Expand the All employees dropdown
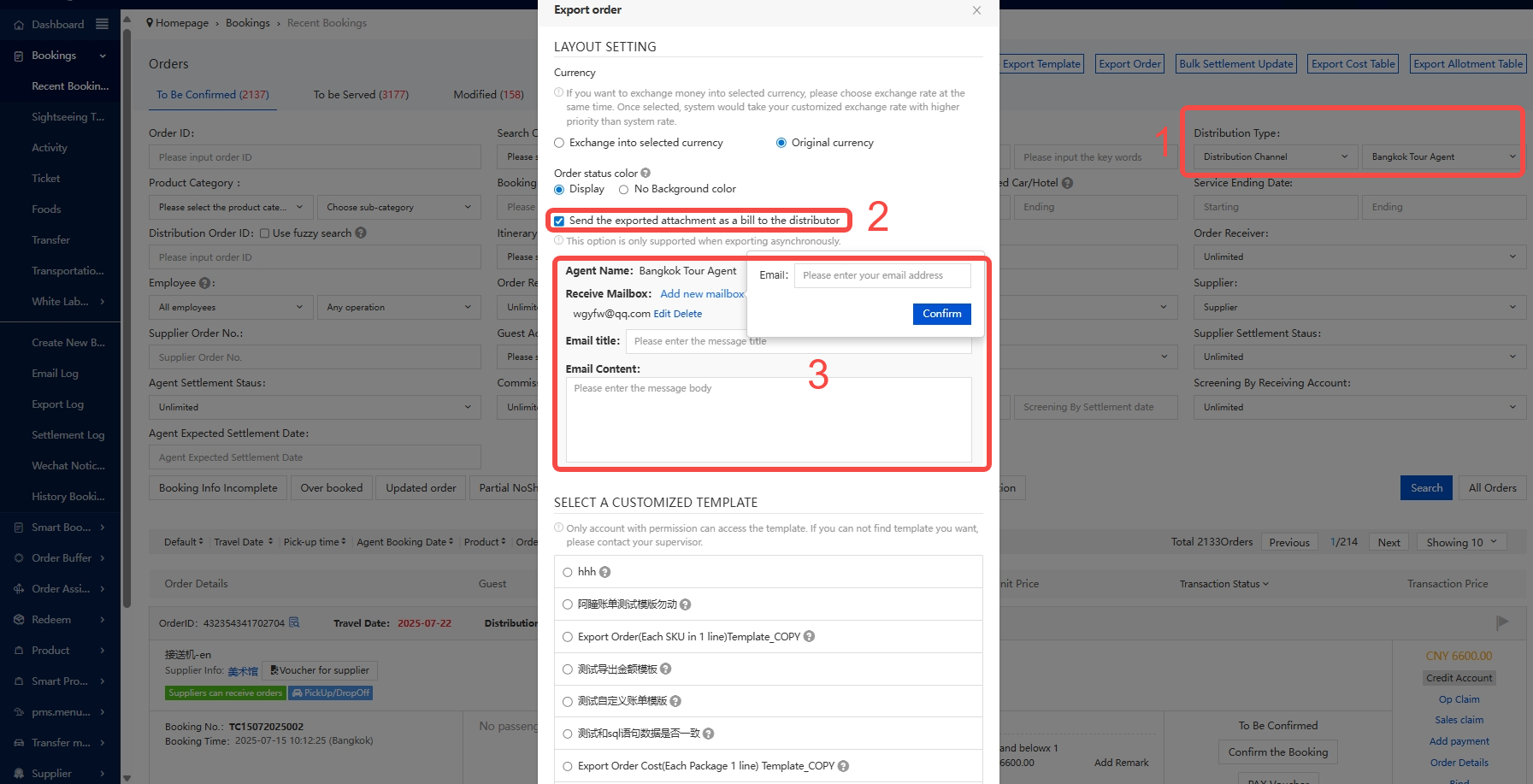This screenshot has width=1533, height=784. 230,308
